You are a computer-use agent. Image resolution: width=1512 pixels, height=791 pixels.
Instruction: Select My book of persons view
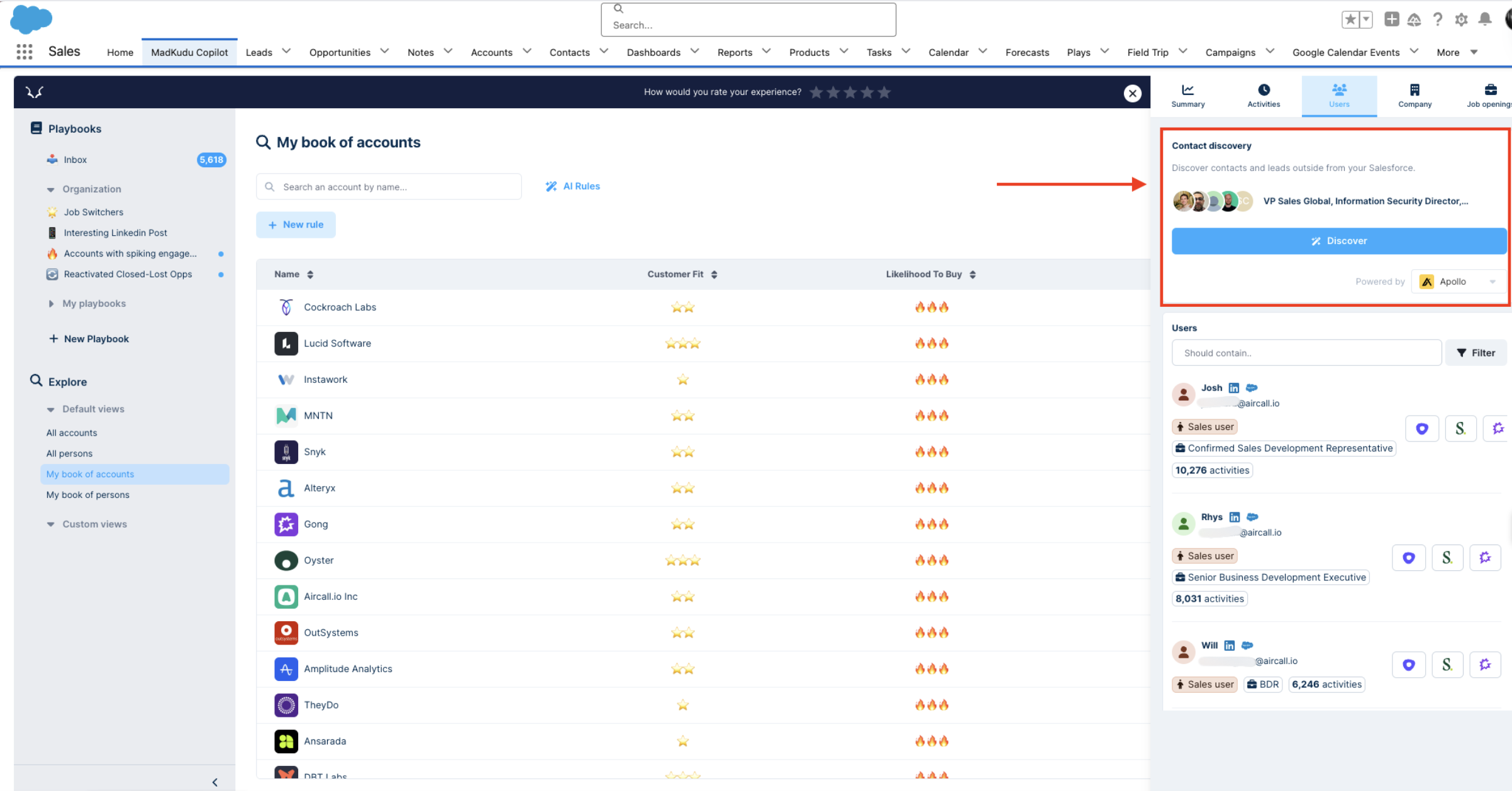(x=87, y=495)
